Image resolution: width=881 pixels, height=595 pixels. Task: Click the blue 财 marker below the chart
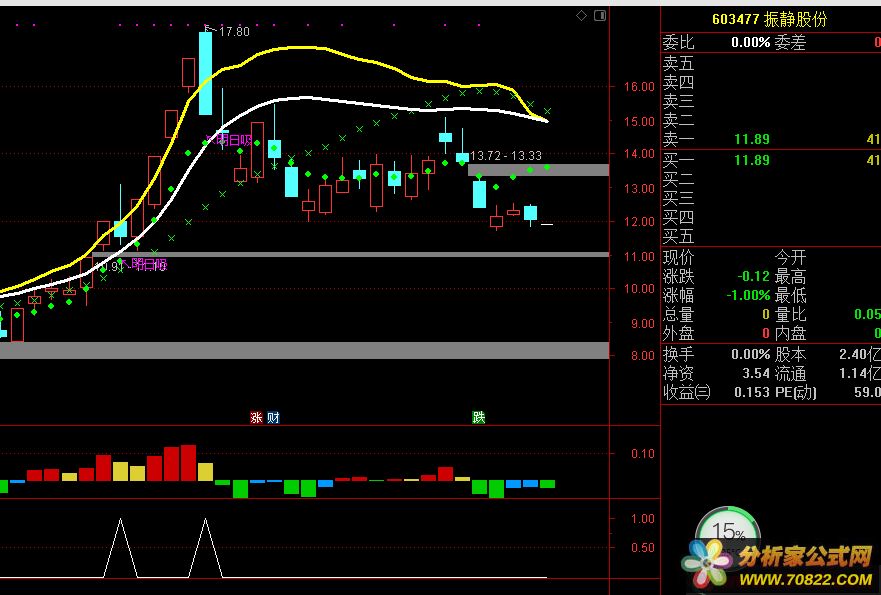pos(273,417)
